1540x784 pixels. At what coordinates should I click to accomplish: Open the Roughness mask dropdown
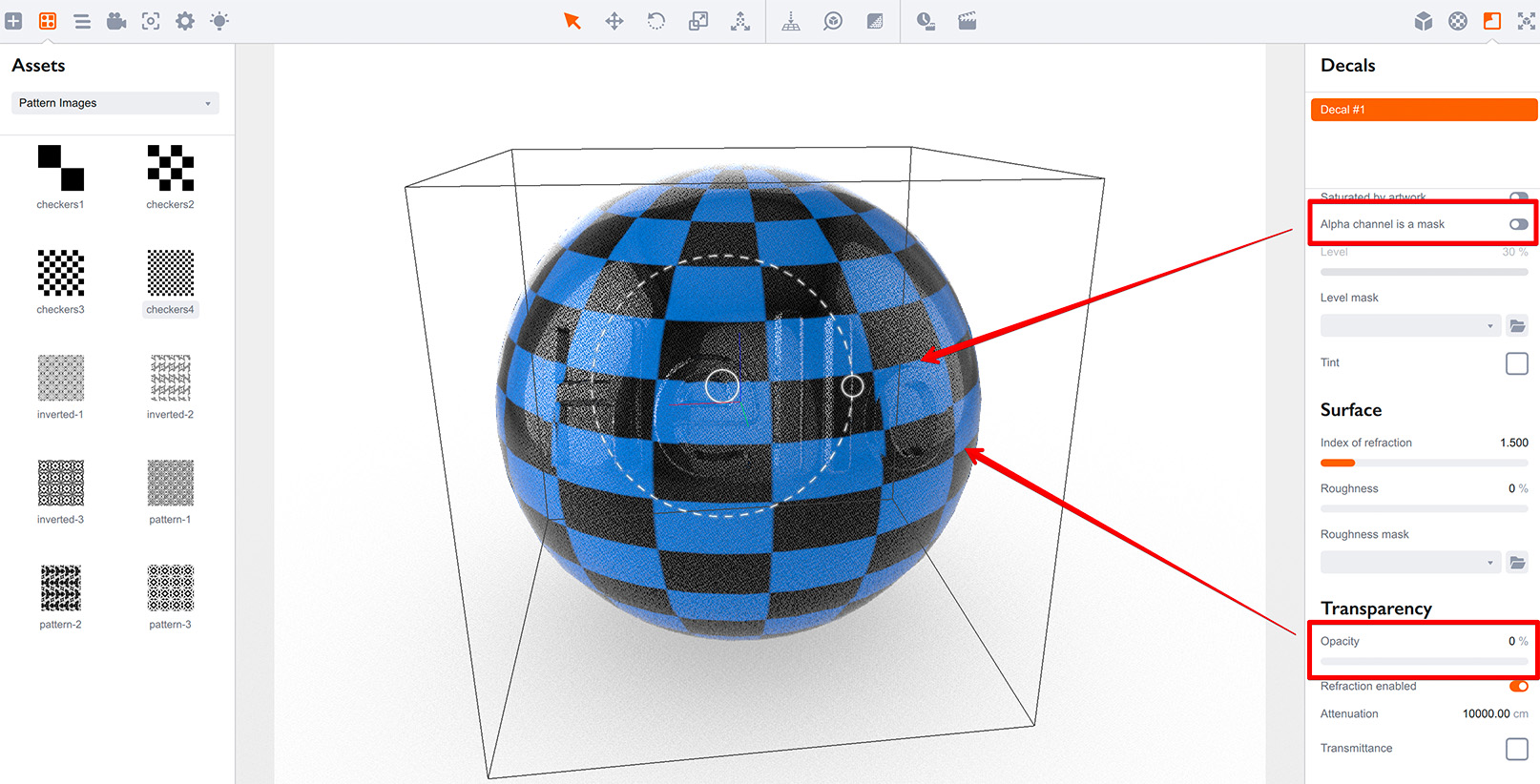(1409, 563)
